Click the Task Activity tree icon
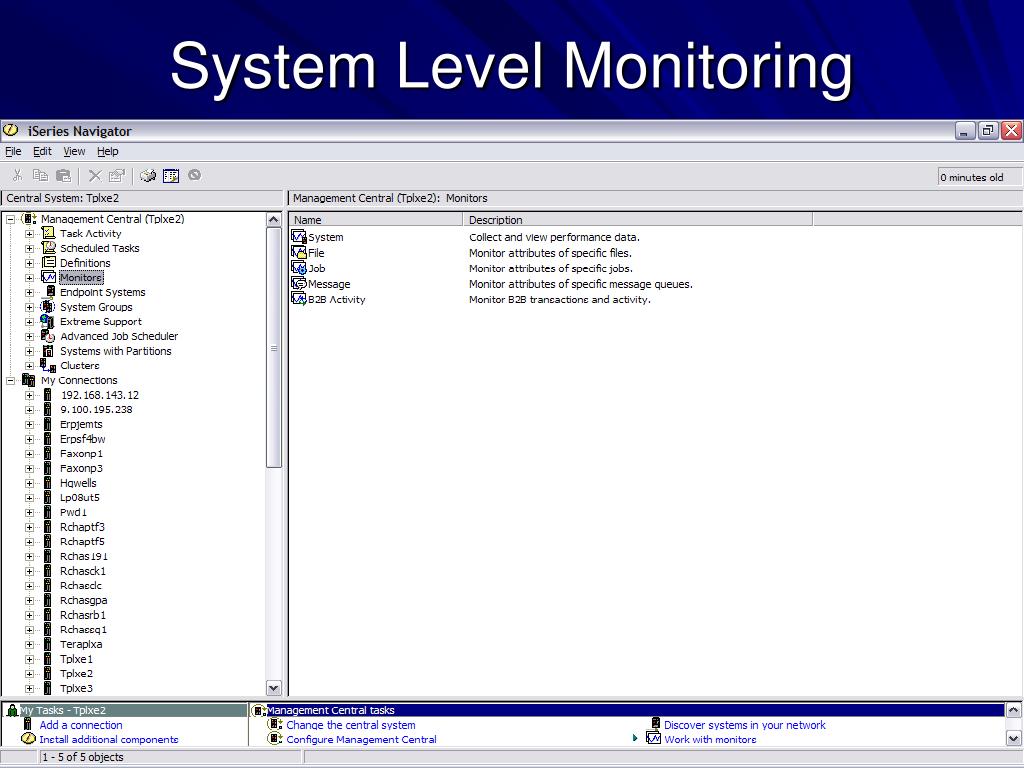 tap(48, 233)
